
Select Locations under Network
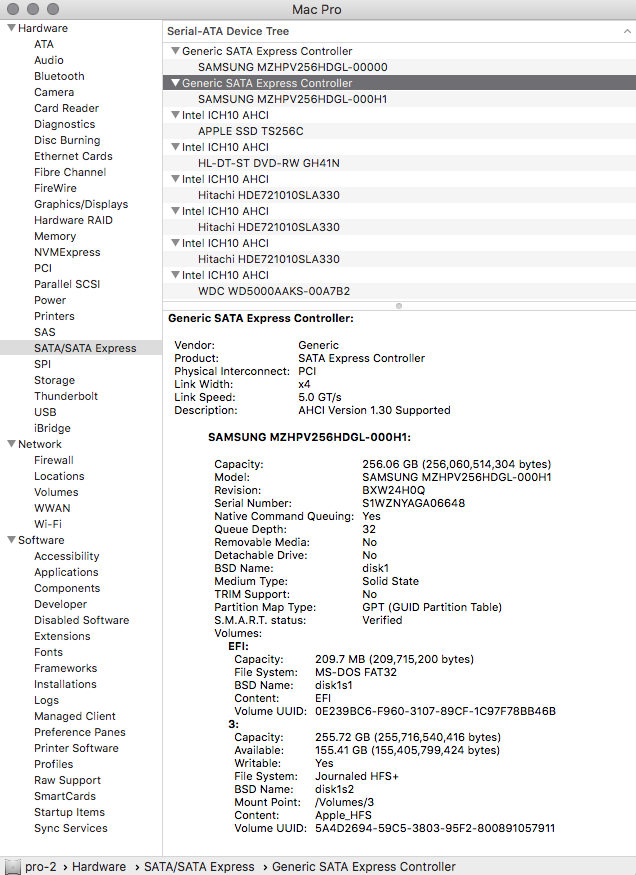point(59,476)
